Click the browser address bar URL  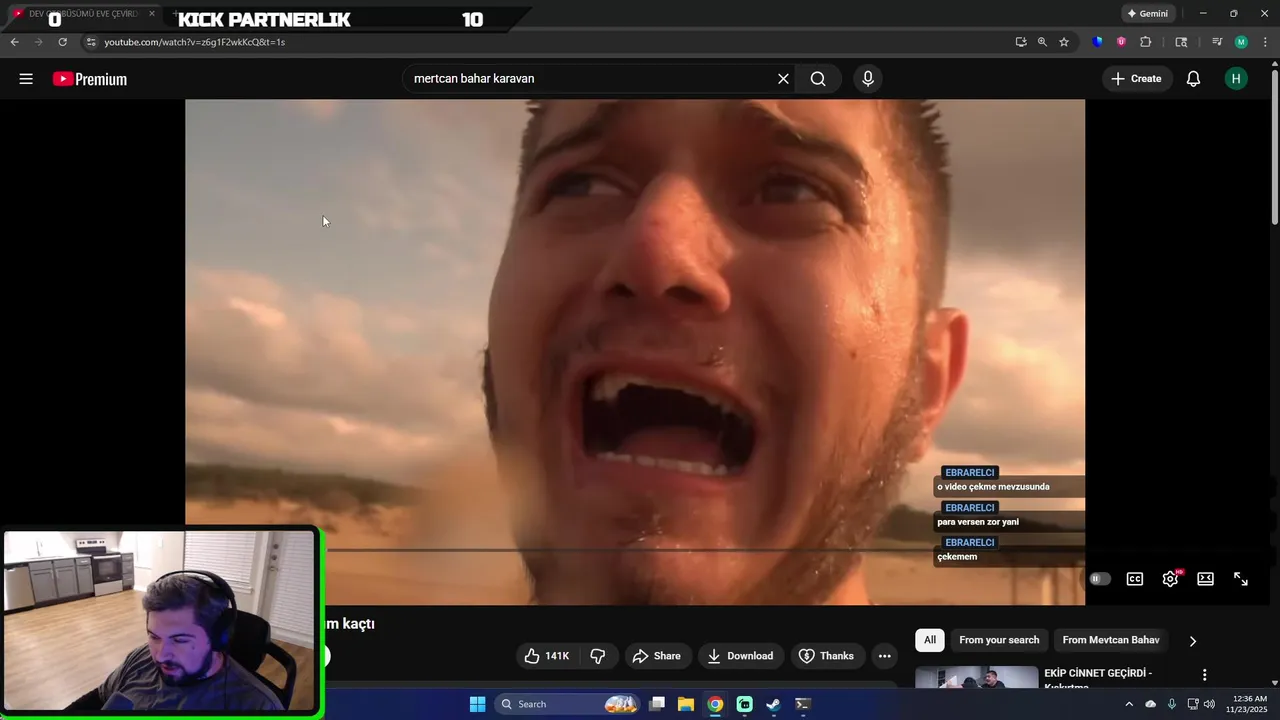pyautogui.click(x=195, y=42)
